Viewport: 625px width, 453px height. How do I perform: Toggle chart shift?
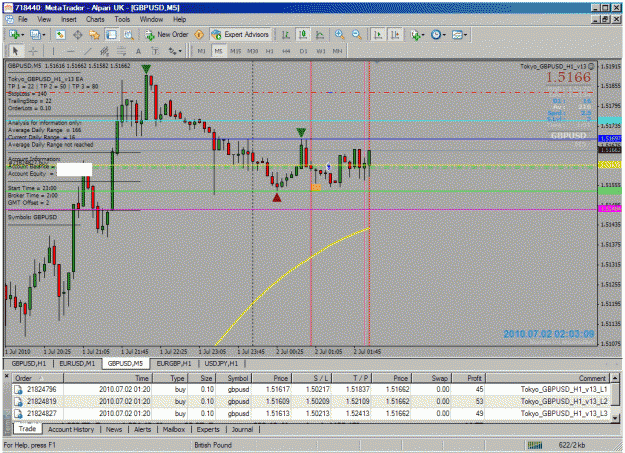tap(395, 35)
